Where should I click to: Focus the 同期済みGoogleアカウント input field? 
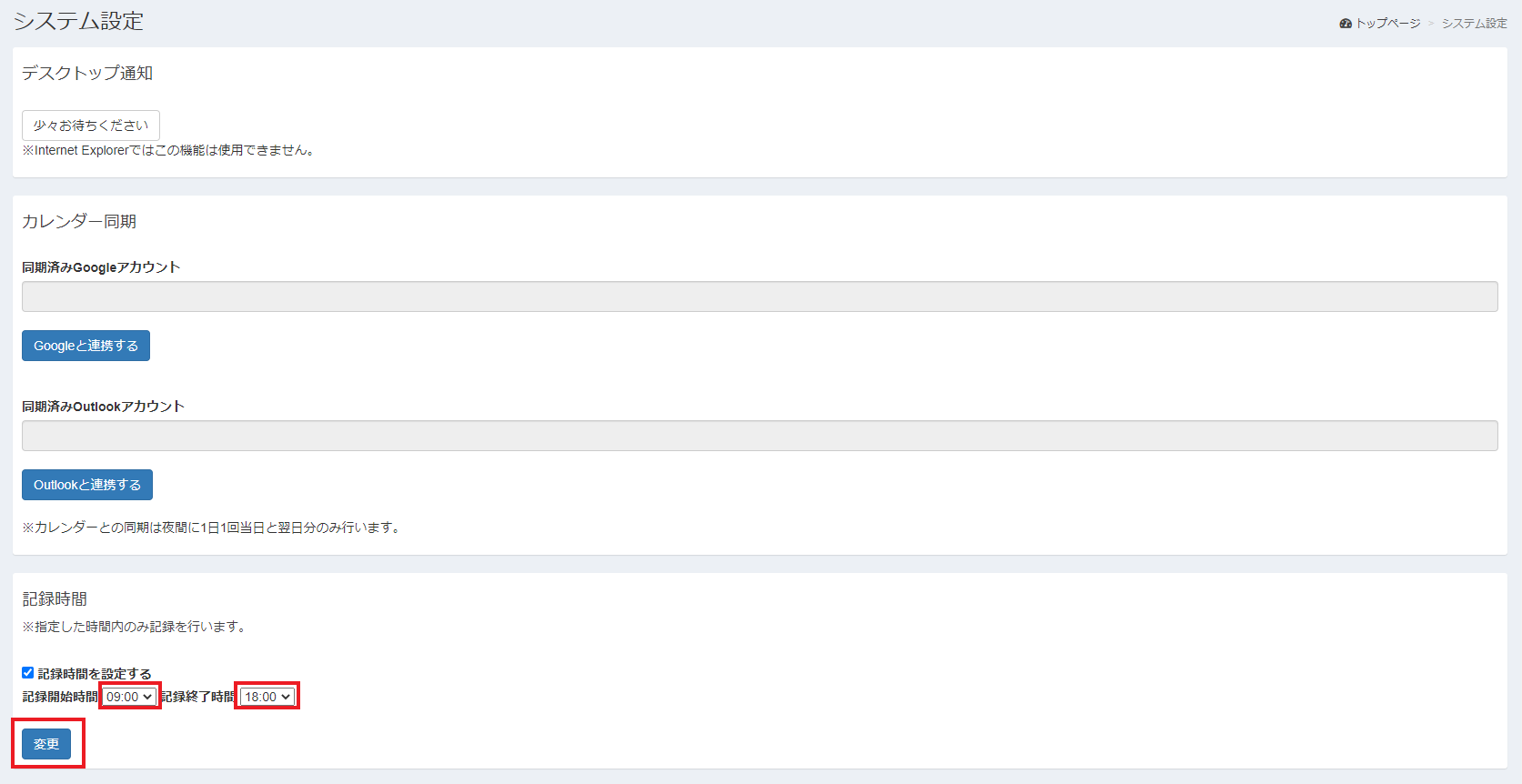[760, 297]
